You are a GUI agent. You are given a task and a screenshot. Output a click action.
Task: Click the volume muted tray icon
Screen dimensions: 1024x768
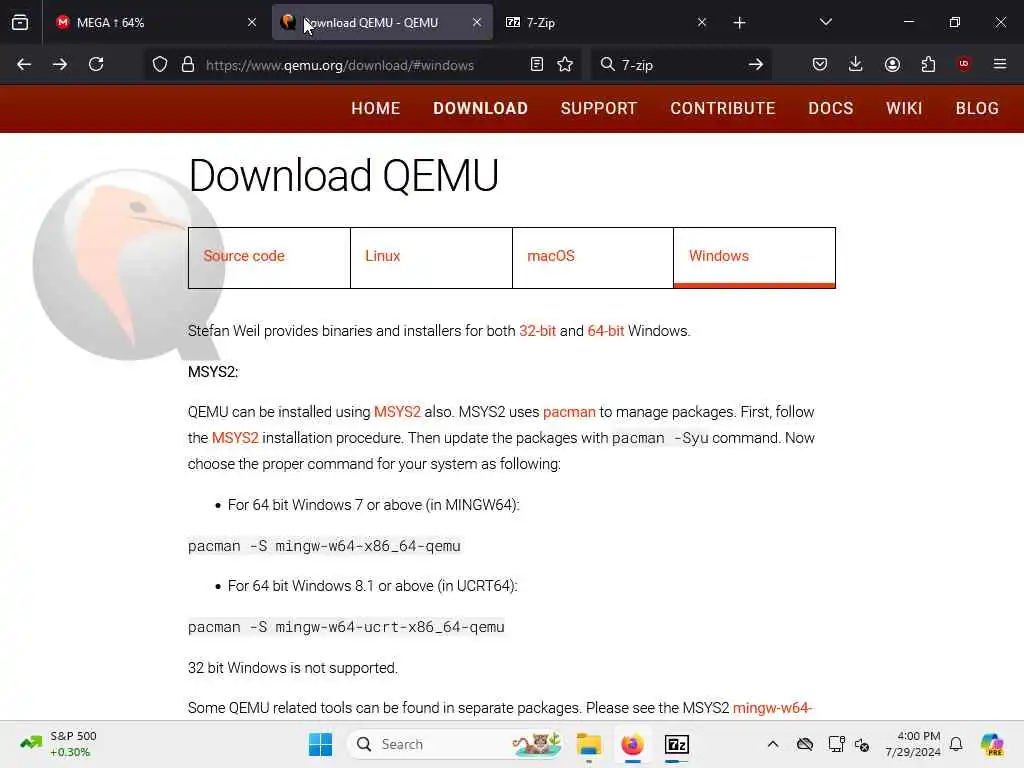(x=862, y=744)
